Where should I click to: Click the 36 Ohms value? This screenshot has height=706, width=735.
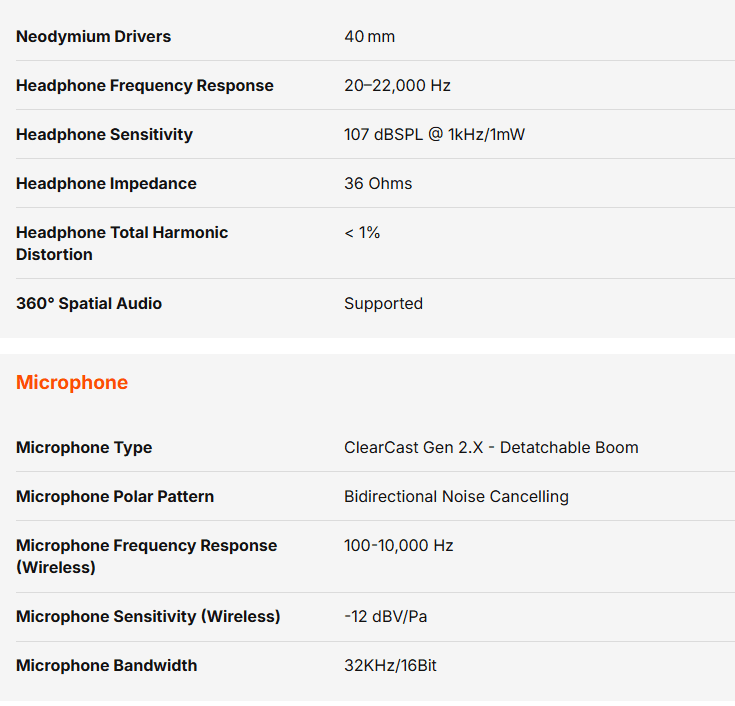click(378, 184)
